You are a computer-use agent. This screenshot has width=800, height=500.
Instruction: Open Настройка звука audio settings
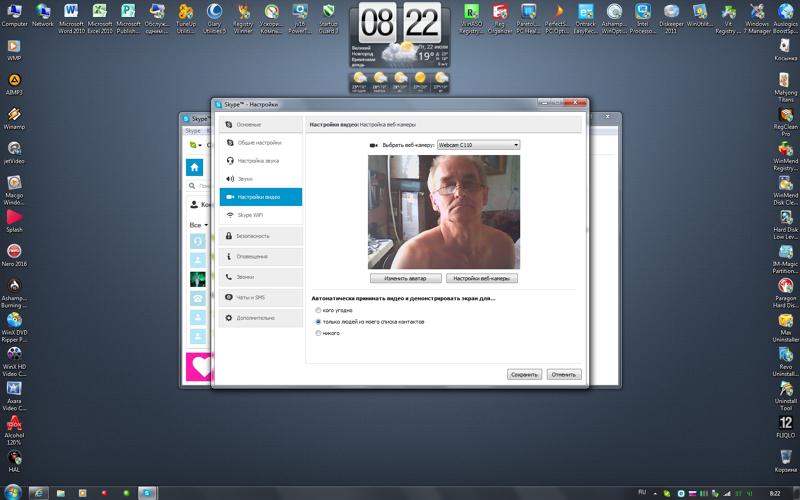tap(261, 161)
